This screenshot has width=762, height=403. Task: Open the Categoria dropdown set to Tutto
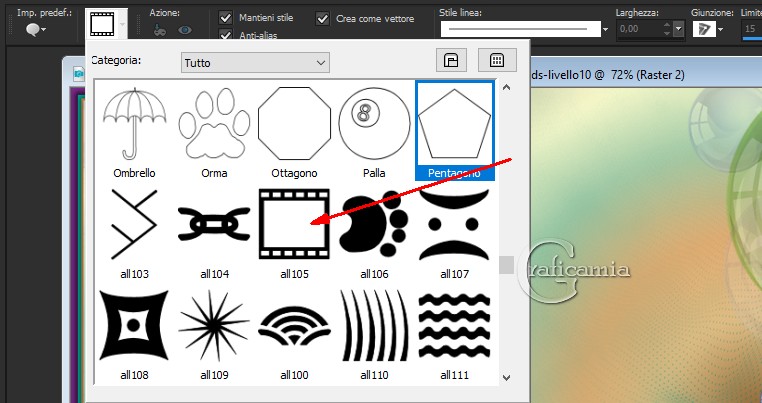(x=255, y=62)
